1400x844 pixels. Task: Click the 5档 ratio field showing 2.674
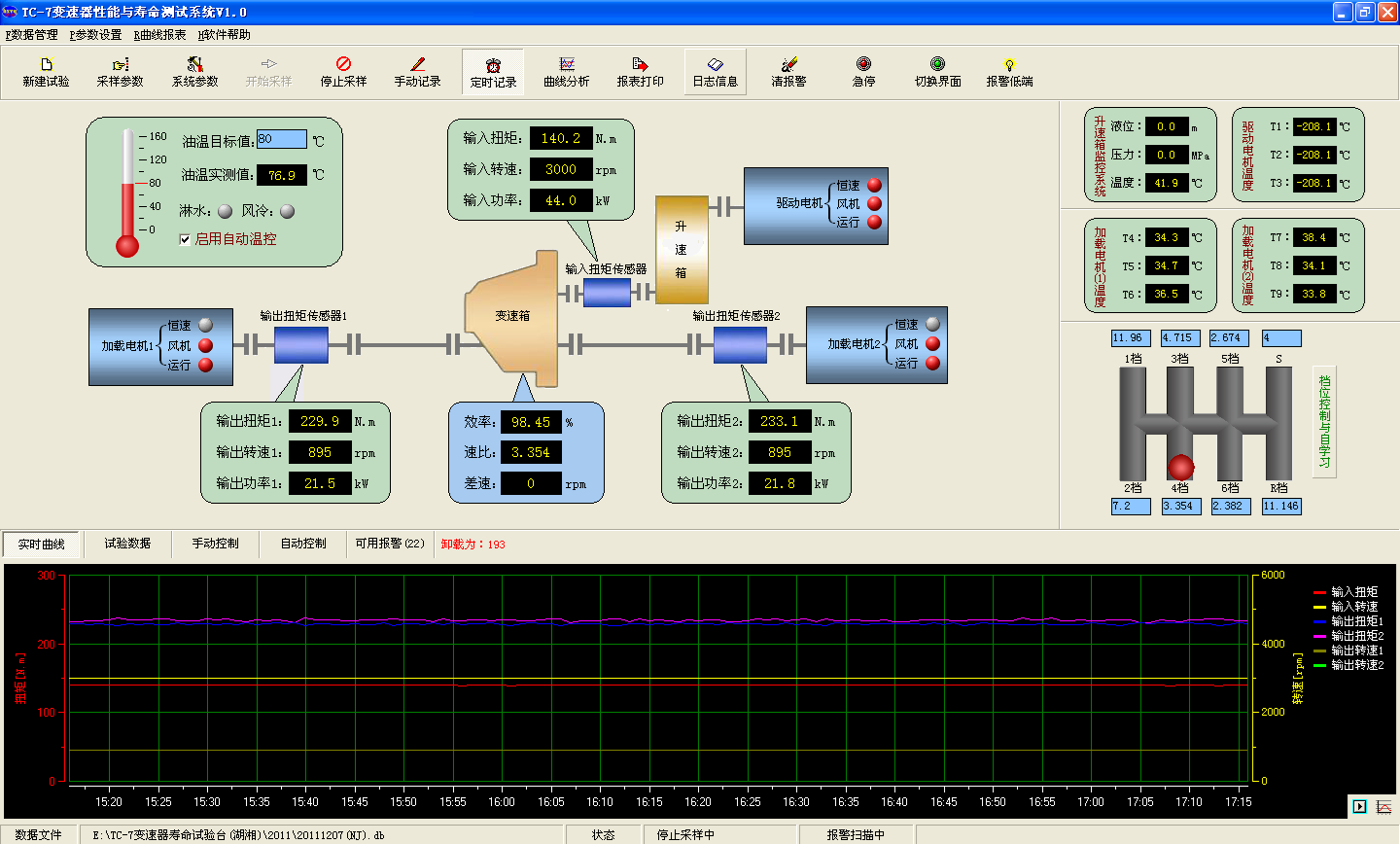(1230, 338)
